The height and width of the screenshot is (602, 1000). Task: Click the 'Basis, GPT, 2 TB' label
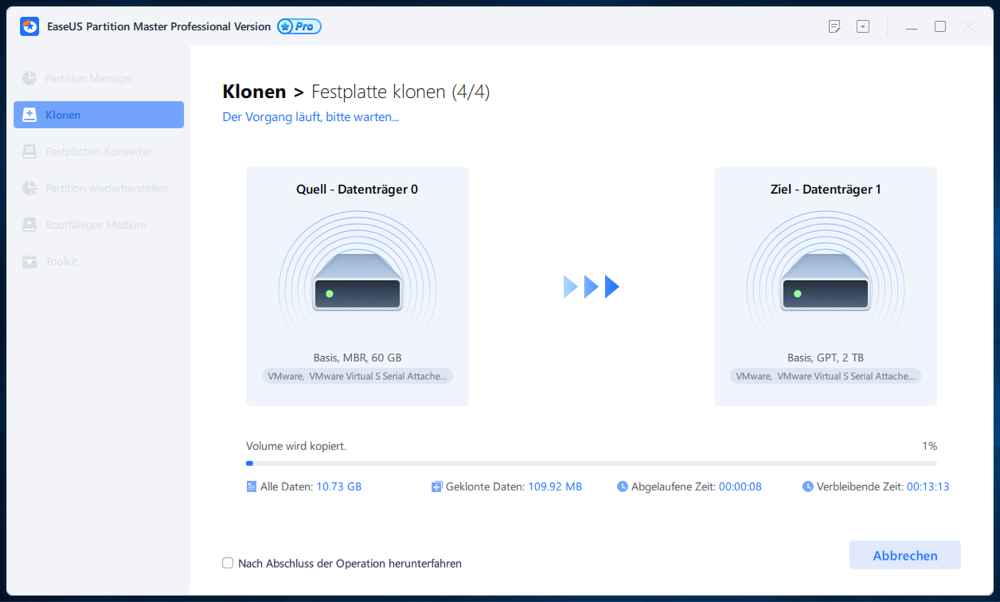tap(825, 358)
